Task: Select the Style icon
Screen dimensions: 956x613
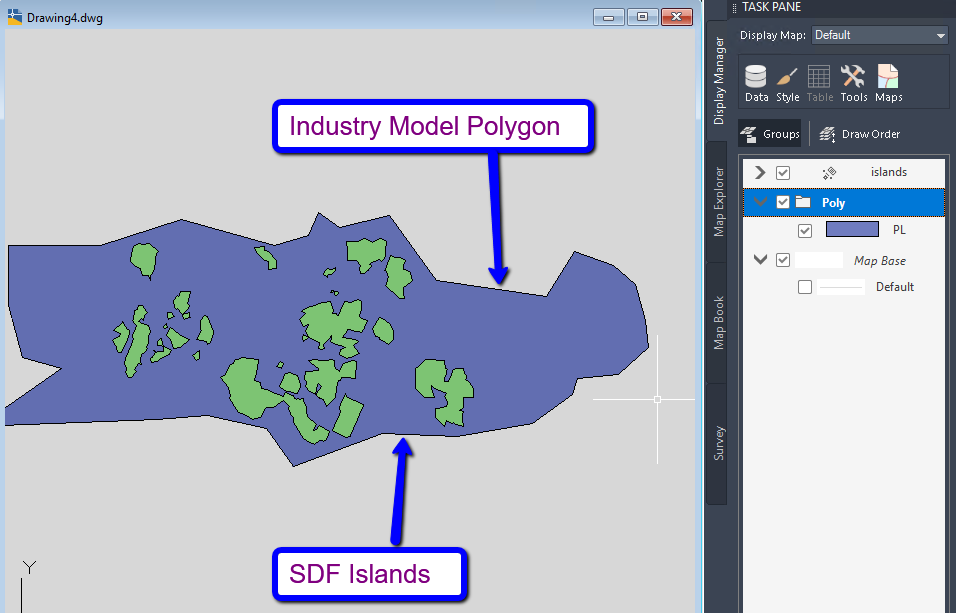Action: (x=787, y=80)
